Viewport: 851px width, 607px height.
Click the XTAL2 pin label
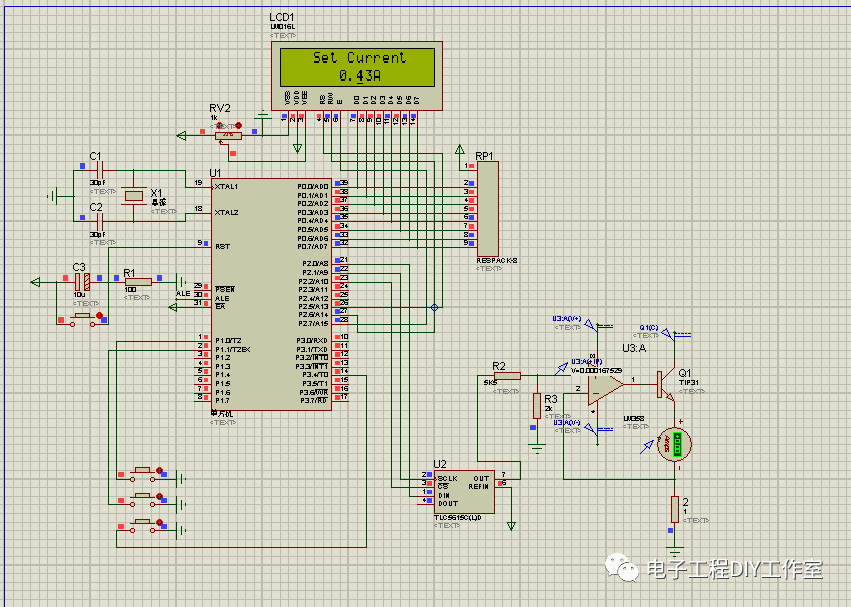click(x=226, y=212)
